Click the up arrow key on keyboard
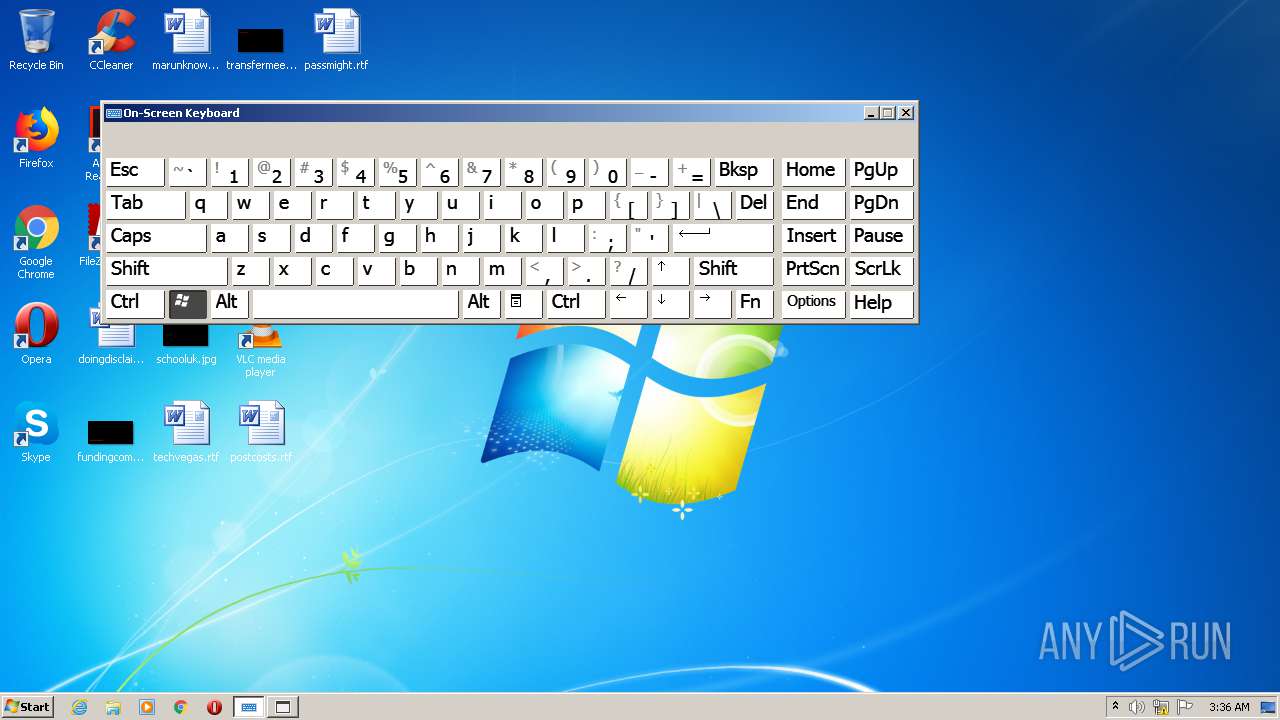 (x=670, y=270)
